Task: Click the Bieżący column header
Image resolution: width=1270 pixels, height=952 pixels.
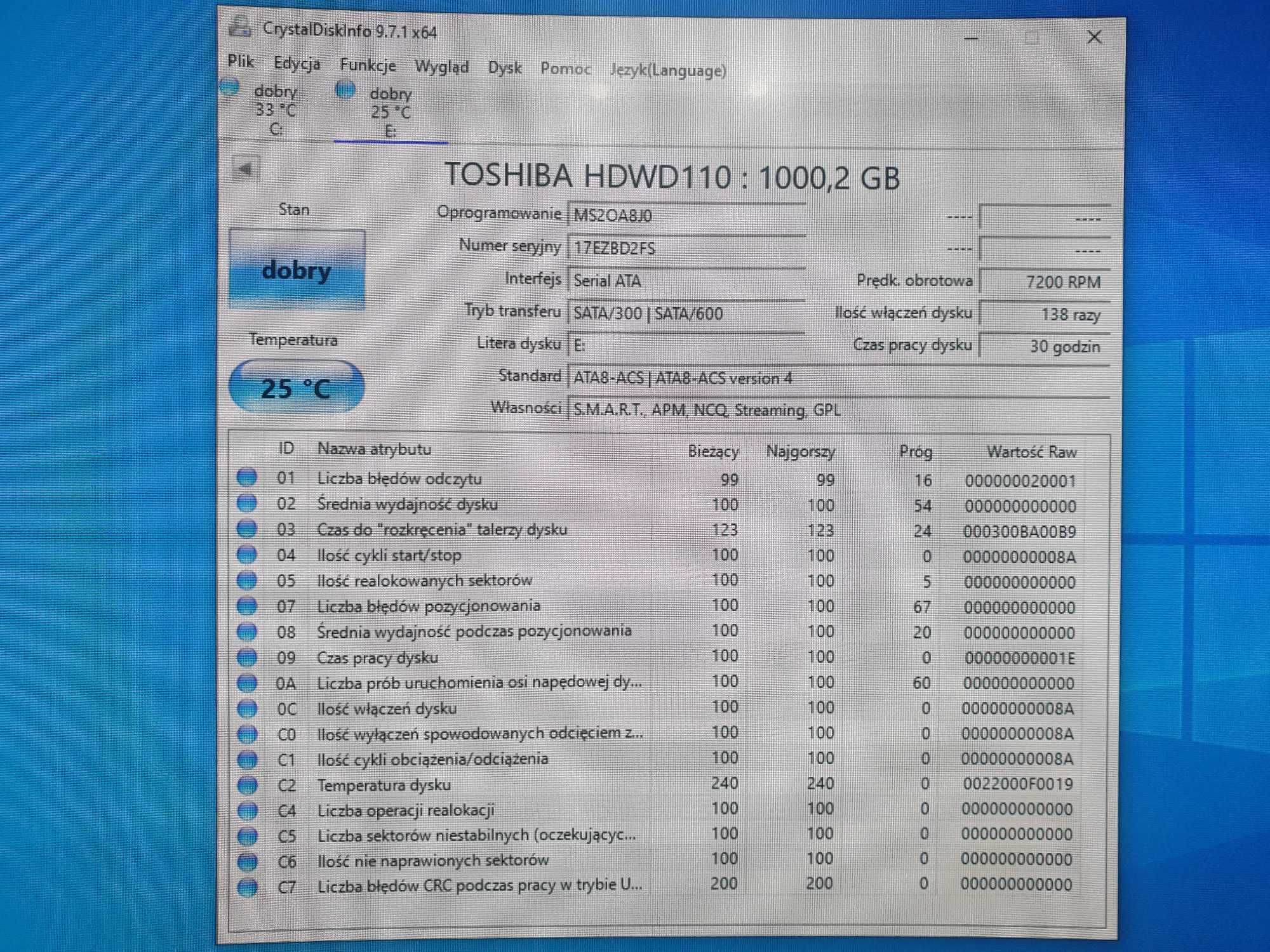Action: tap(713, 451)
